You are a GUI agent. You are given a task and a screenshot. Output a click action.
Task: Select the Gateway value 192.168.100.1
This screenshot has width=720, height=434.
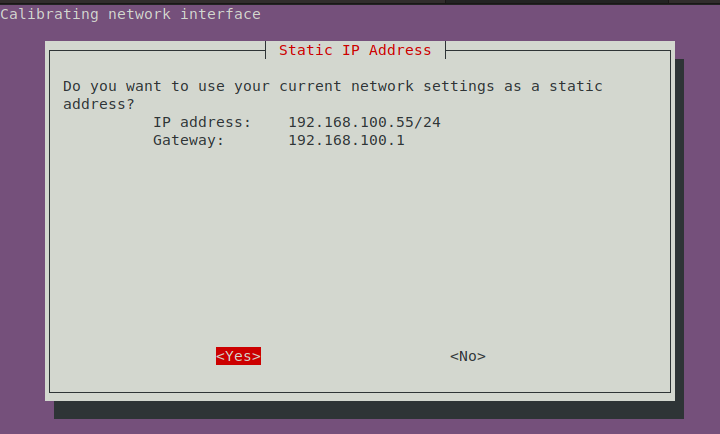tap(346, 140)
